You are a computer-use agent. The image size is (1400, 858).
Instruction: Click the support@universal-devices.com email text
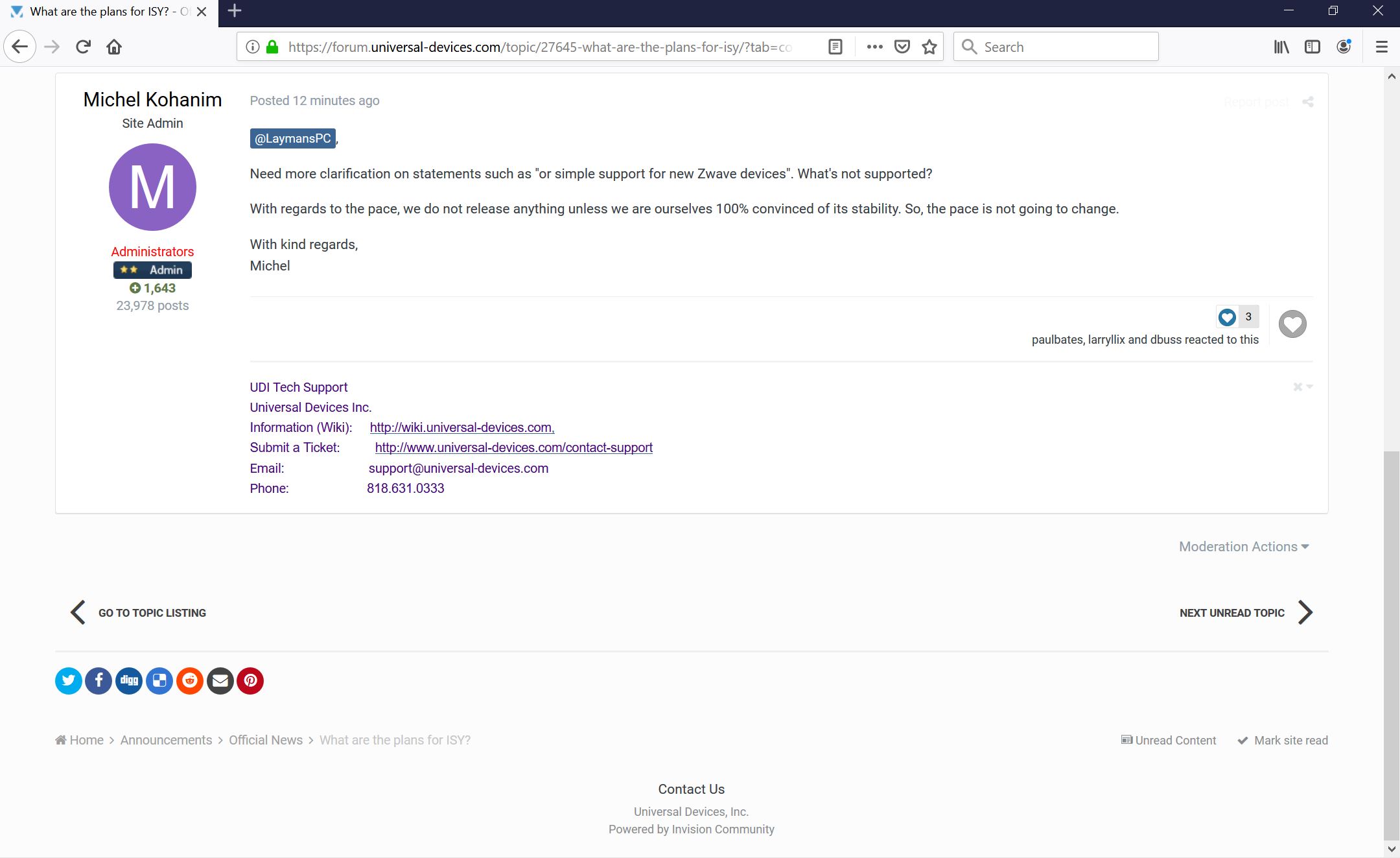(458, 468)
